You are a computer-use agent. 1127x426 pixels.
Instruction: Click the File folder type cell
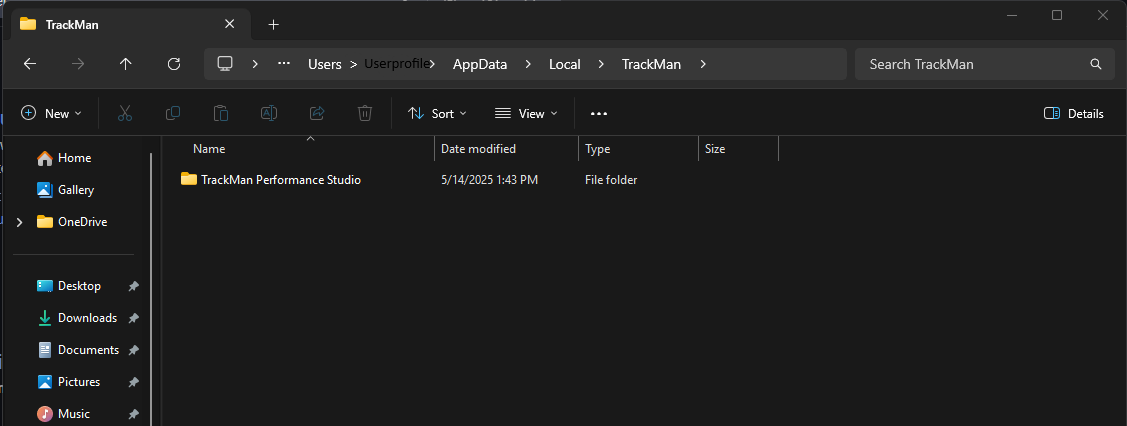[x=611, y=180]
